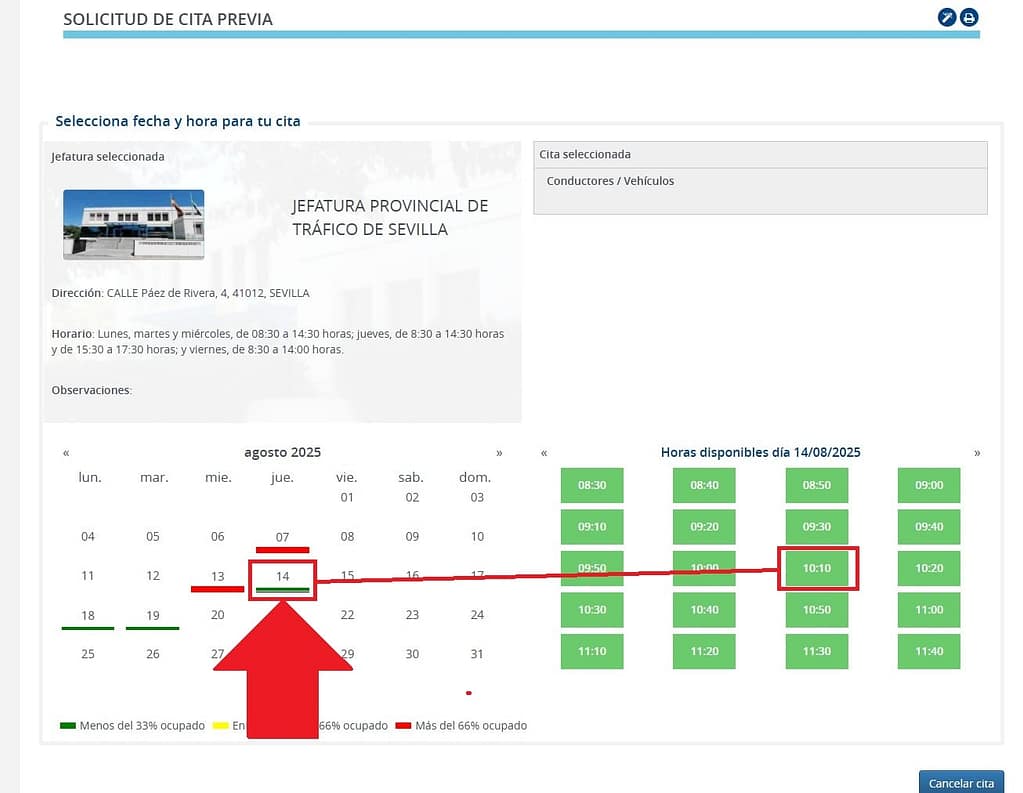
Task: Click the green 'Menos del 33% ocupado' legend swatch
Action: point(68,726)
